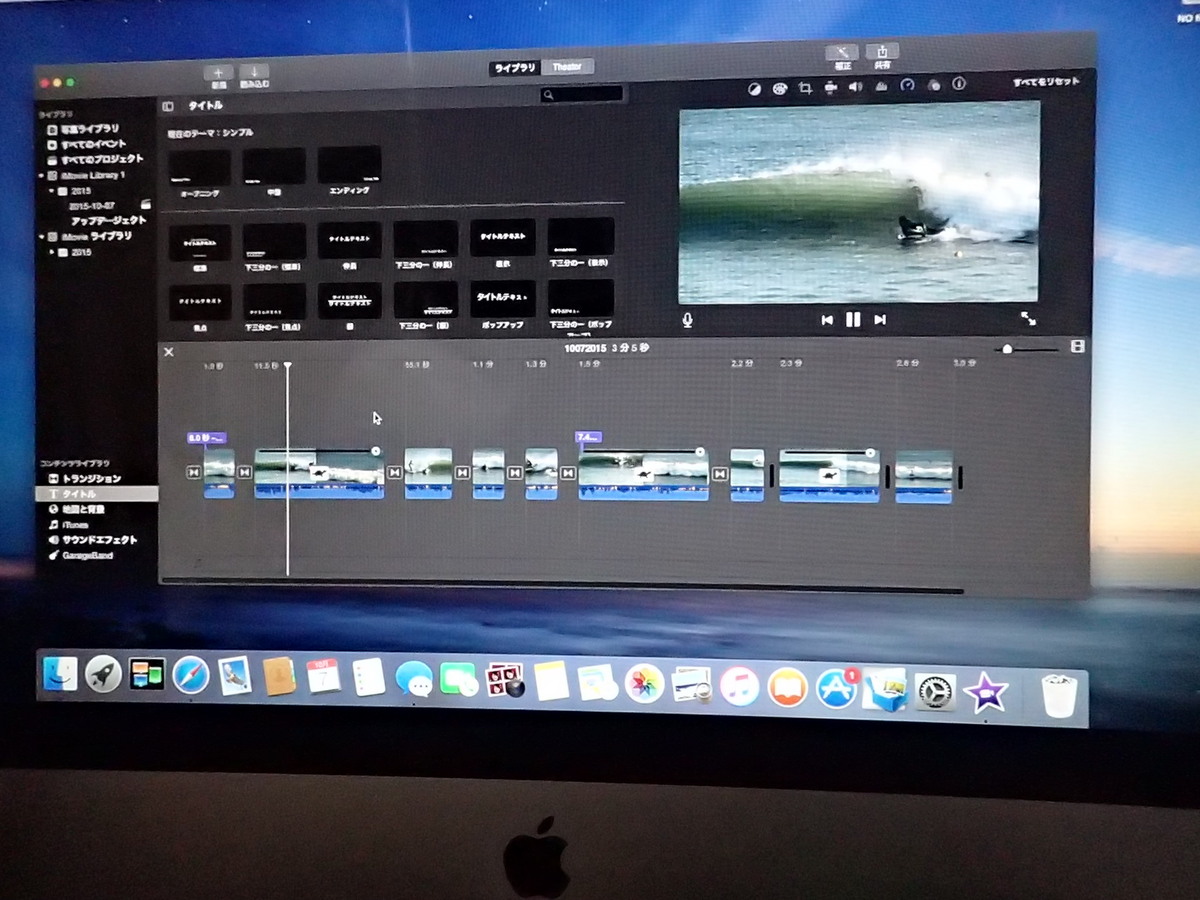Select the ポップアップ title thumbnail
The image size is (1200, 900).
(x=502, y=299)
